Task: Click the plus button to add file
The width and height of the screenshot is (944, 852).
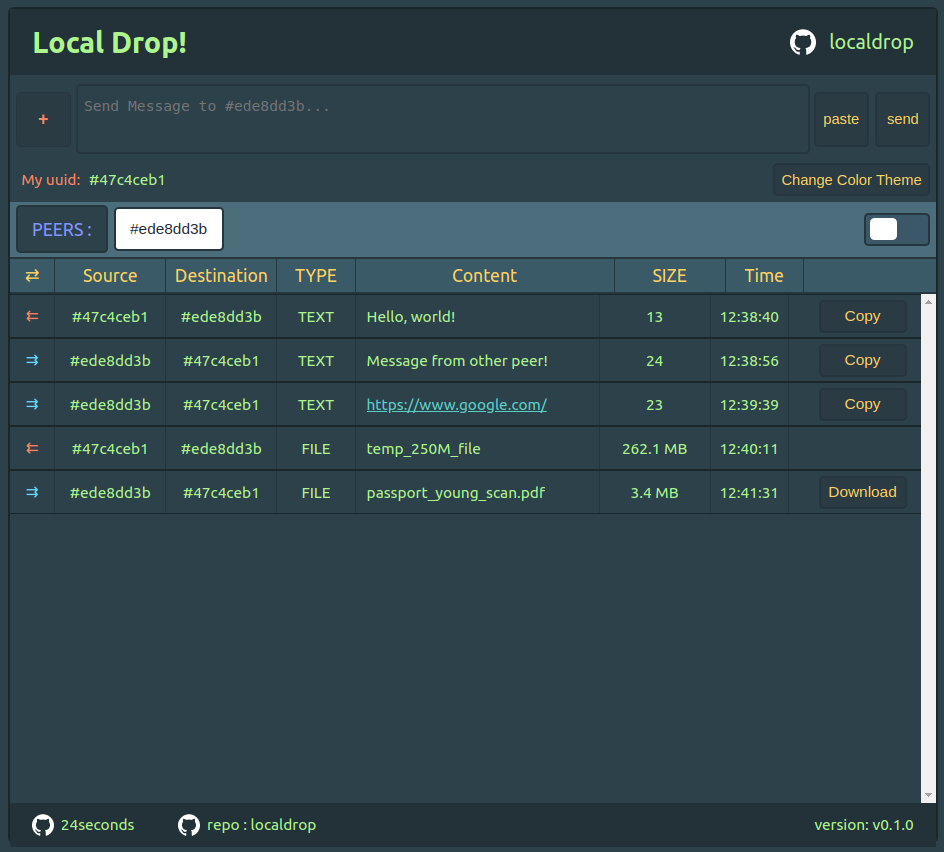Action: (43, 119)
